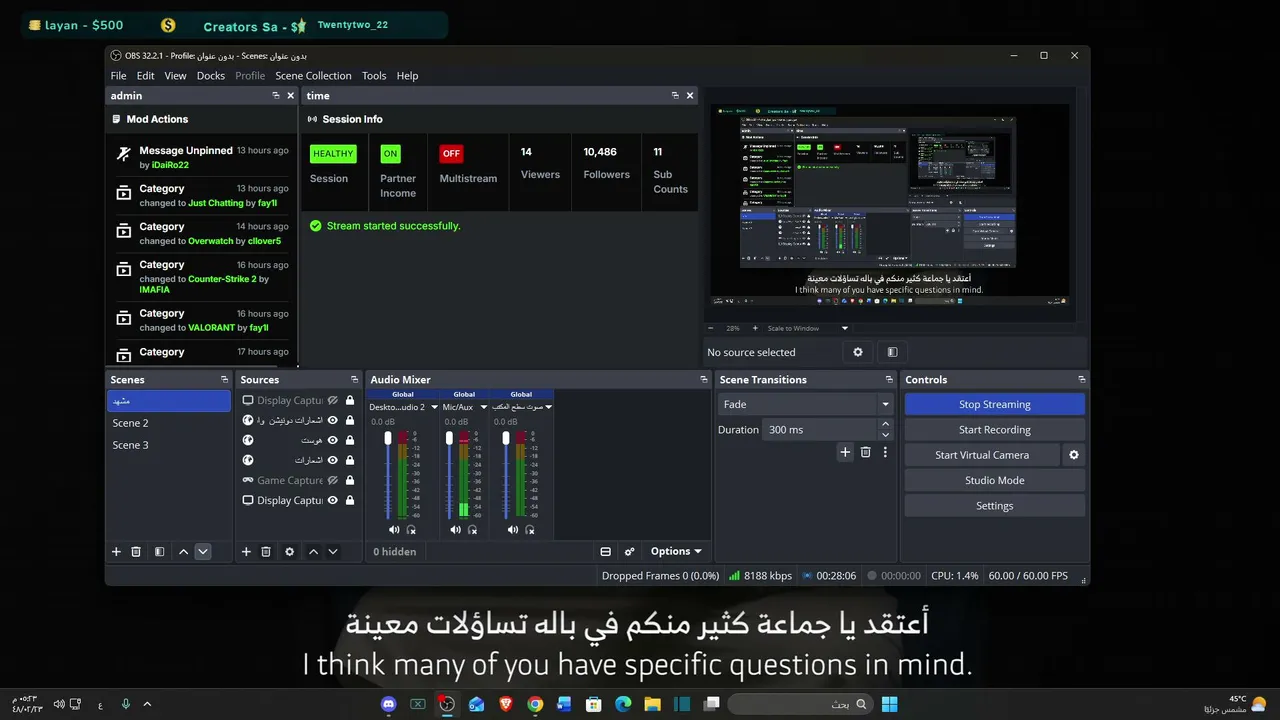This screenshot has width=1280, height=720.
Task: Add a new source with the plus icon
Action: pos(246,552)
